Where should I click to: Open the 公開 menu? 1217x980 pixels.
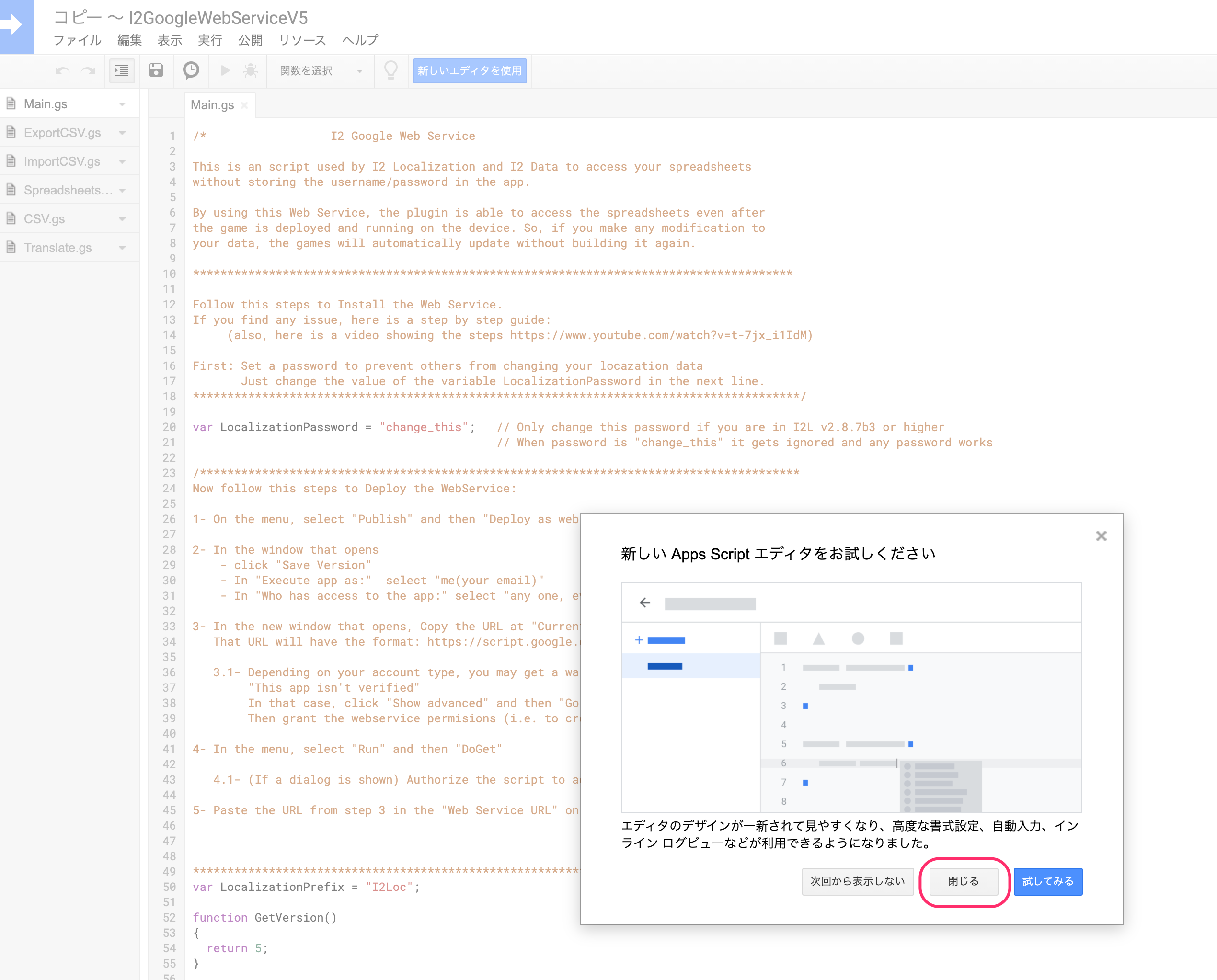[250, 41]
